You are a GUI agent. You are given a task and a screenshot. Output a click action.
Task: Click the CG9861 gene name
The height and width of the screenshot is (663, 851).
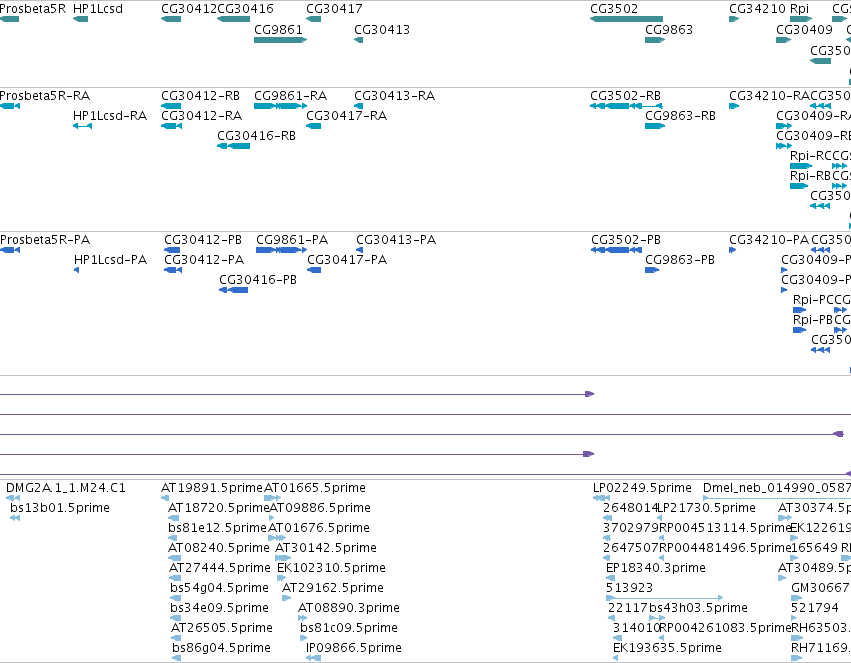278,29
